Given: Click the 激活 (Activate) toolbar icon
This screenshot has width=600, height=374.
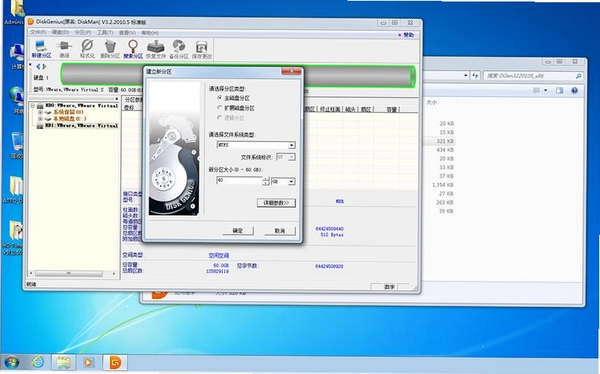Looking at the screenshot, I should coord(64,49).
